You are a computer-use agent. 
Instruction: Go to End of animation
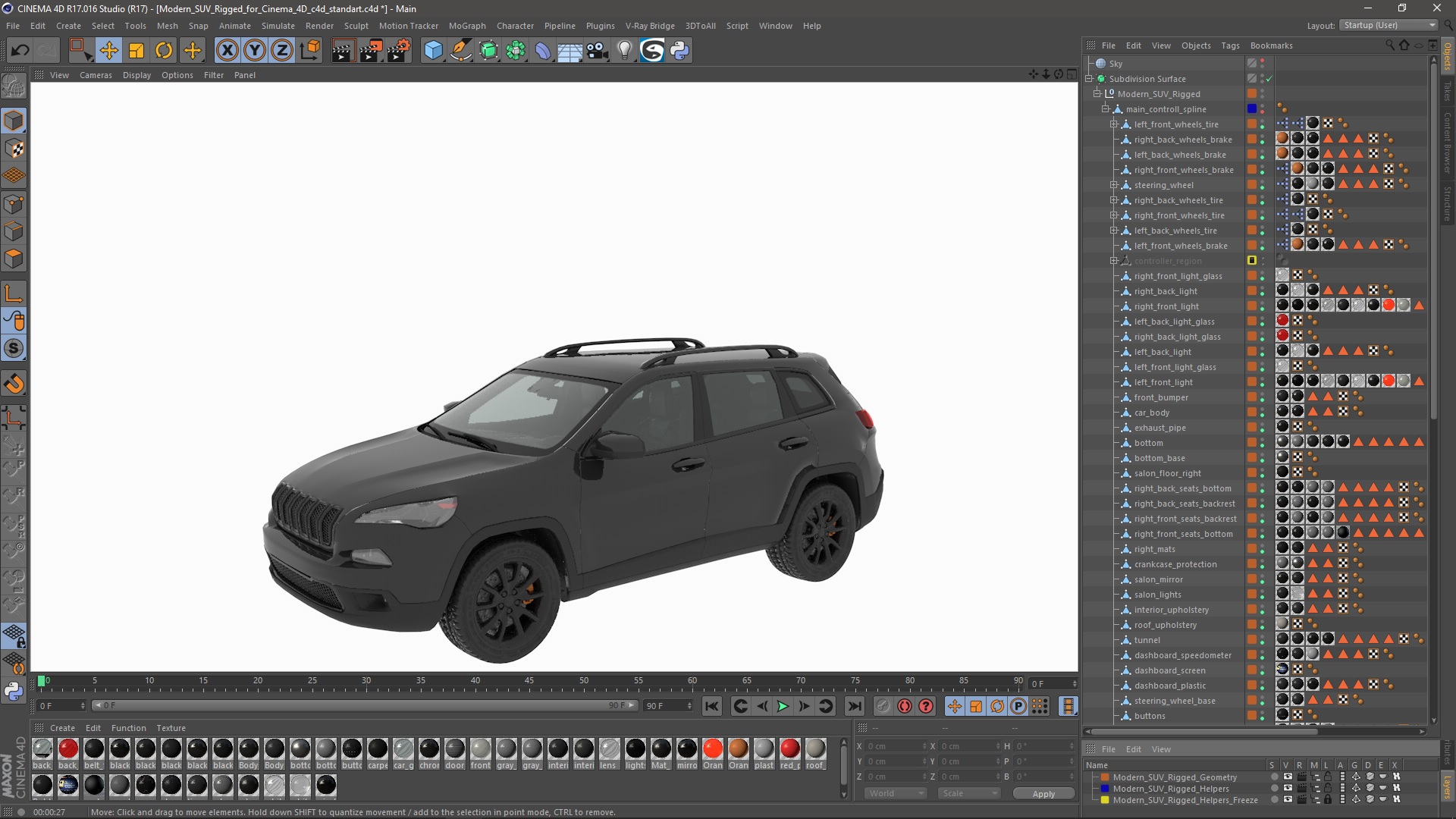click(x=855, y=707)
